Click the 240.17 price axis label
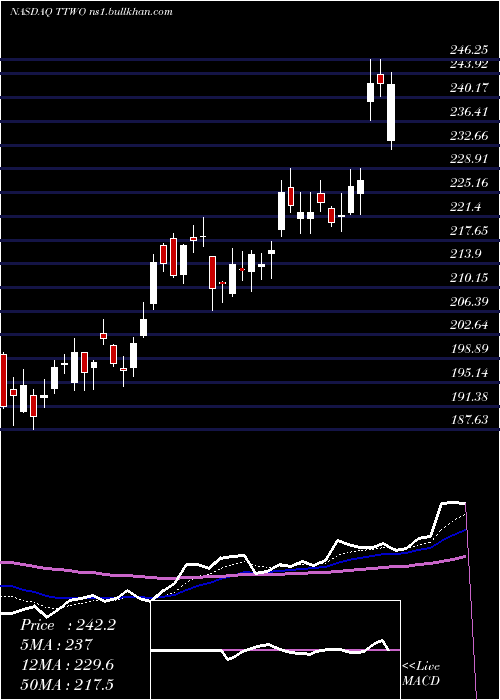The image size is (500, 700). tap(468, 88)
